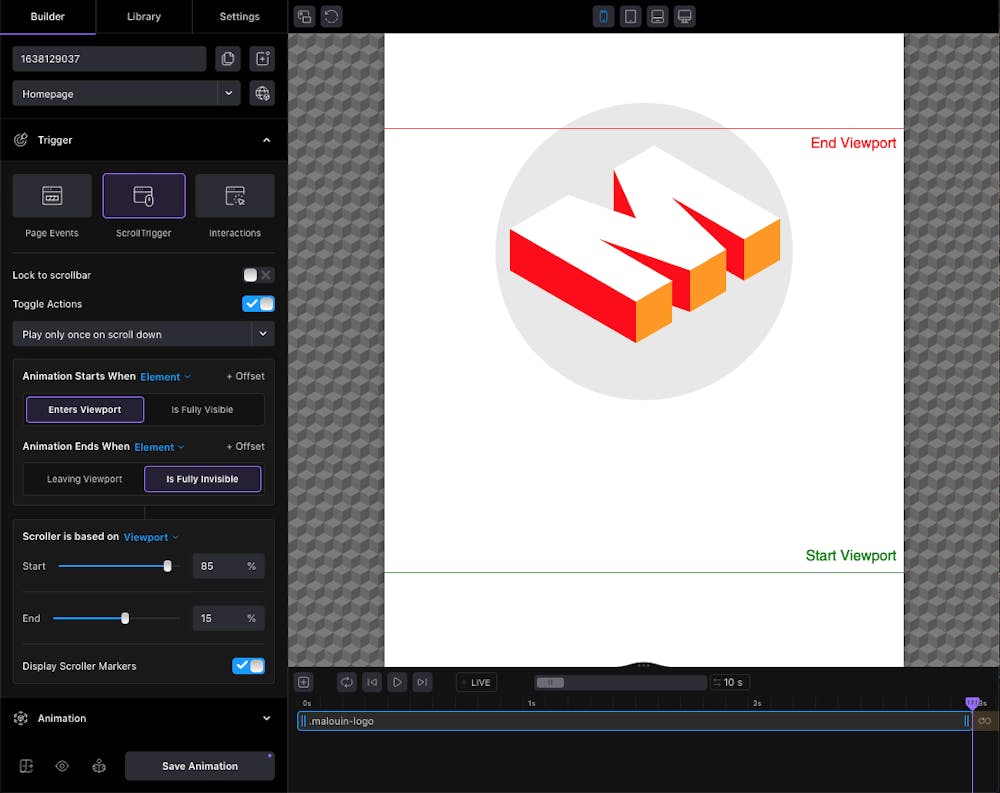The image size is (1000, 793).
Task: Switch to the Settings tab
Action: [240, 17]
